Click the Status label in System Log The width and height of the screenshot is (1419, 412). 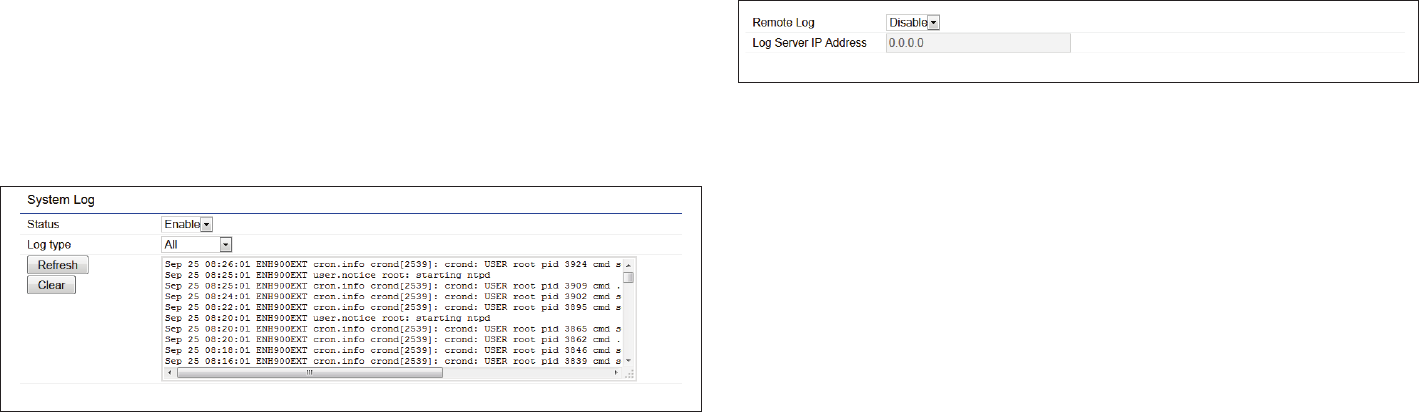(x=43, y=224)
